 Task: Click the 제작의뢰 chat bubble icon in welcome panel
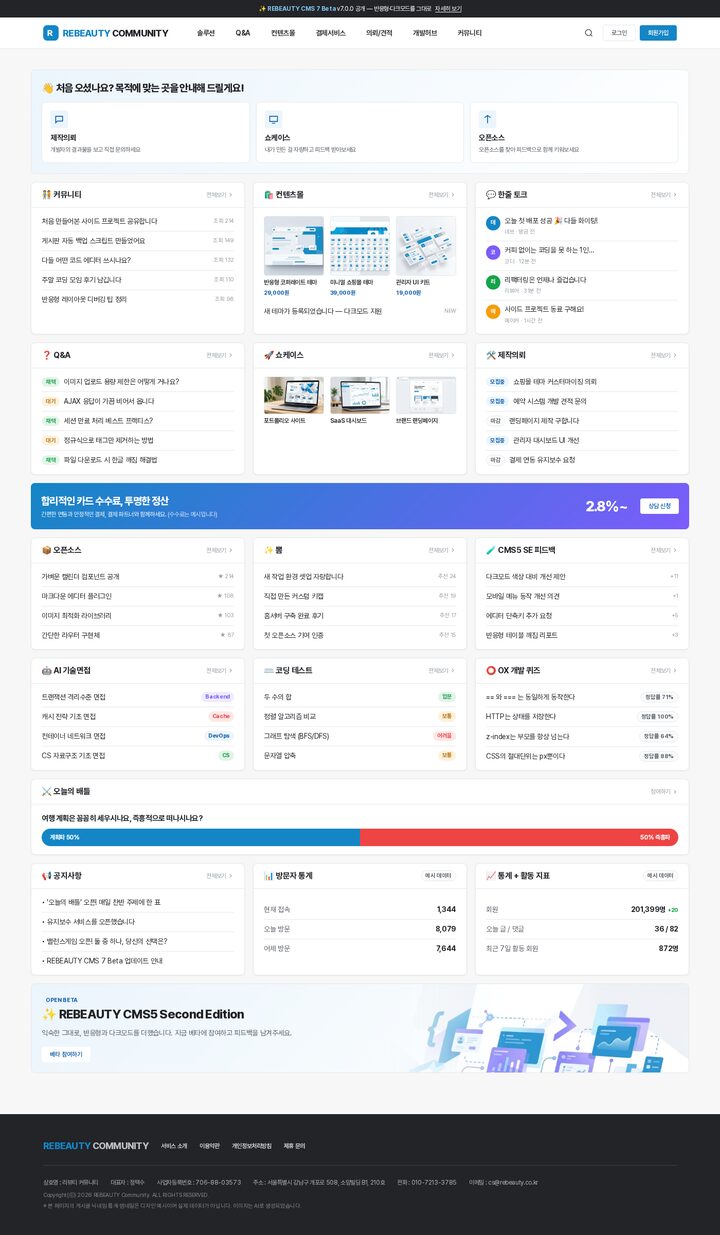[x=59, y=118]
